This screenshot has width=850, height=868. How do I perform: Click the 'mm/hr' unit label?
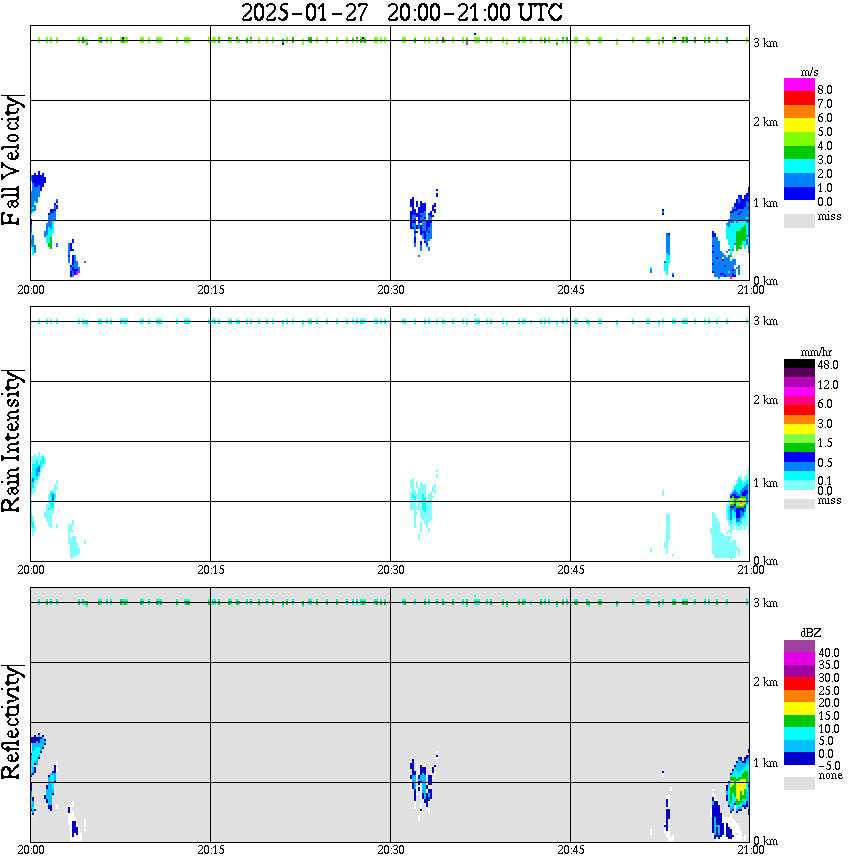[816, 352]
